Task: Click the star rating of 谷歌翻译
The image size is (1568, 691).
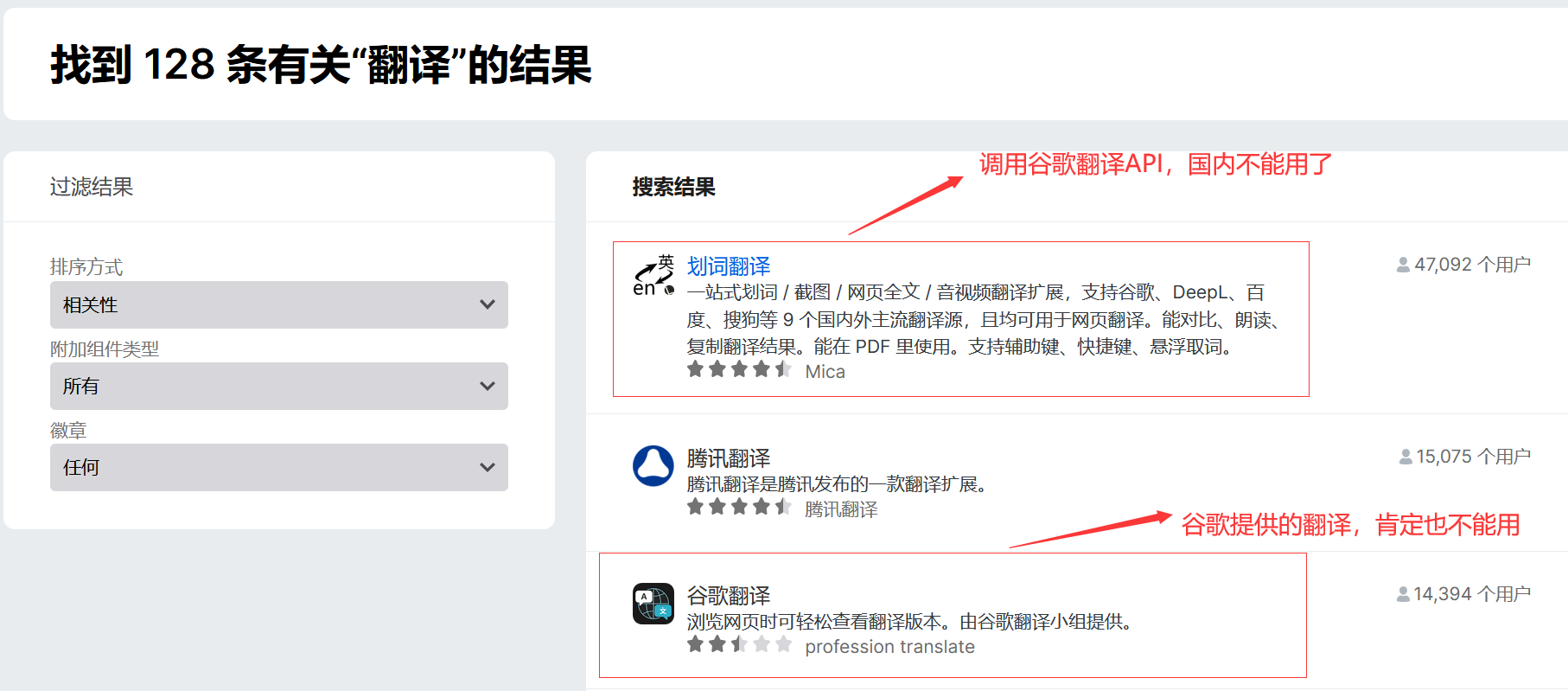Action: (739, 644)
